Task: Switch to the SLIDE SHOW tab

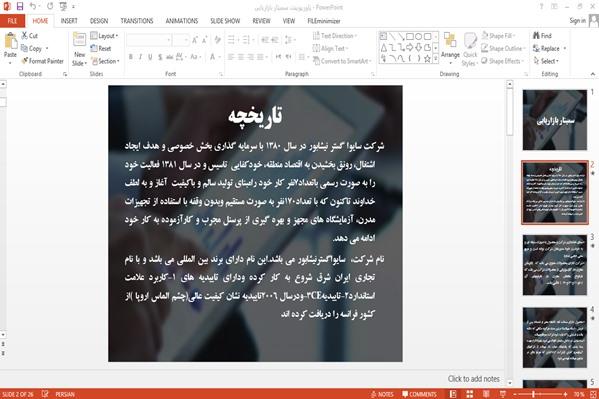Action: (x=225, y=21)
